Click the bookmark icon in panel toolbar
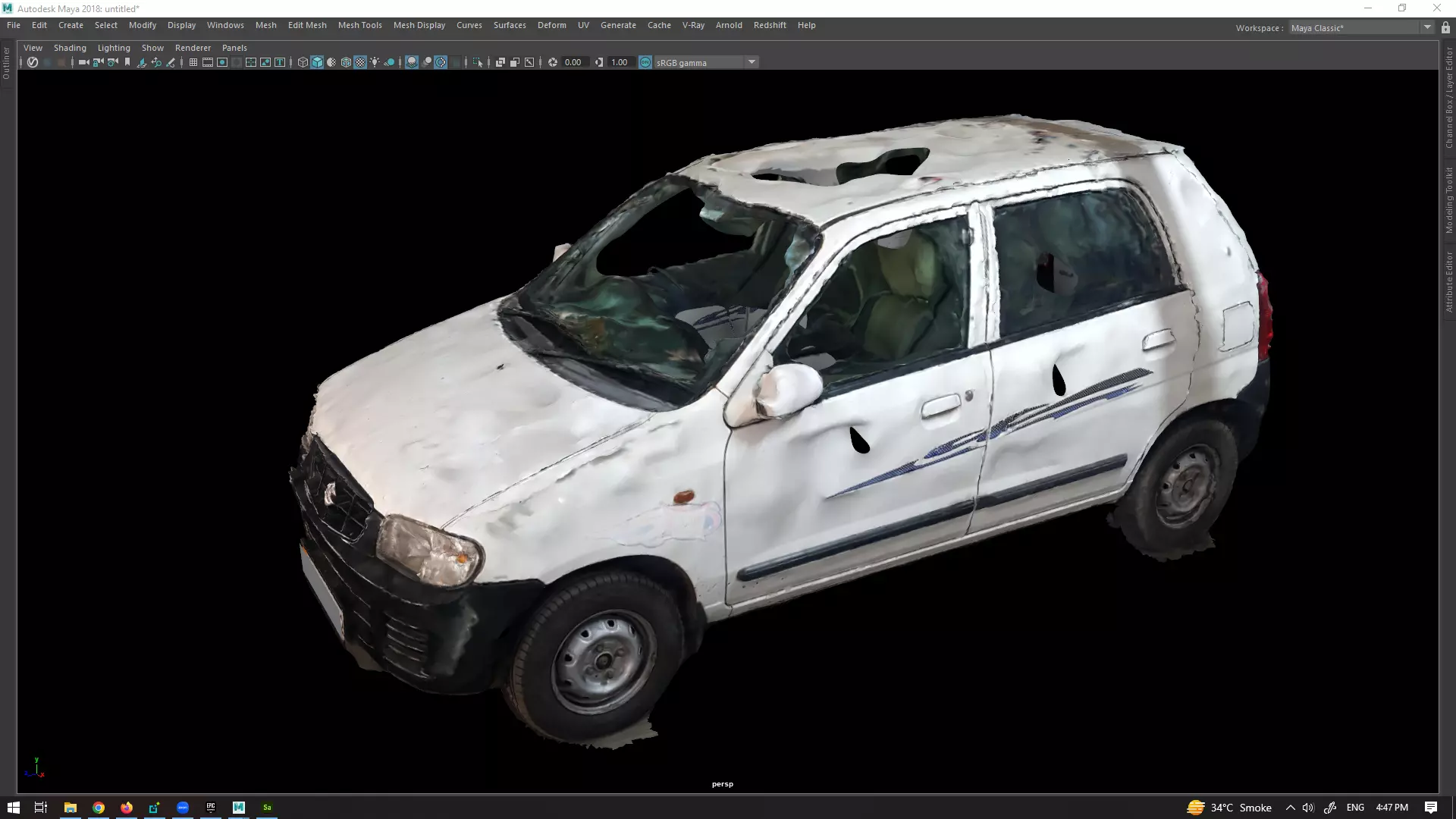 click(x=127, y=62)
